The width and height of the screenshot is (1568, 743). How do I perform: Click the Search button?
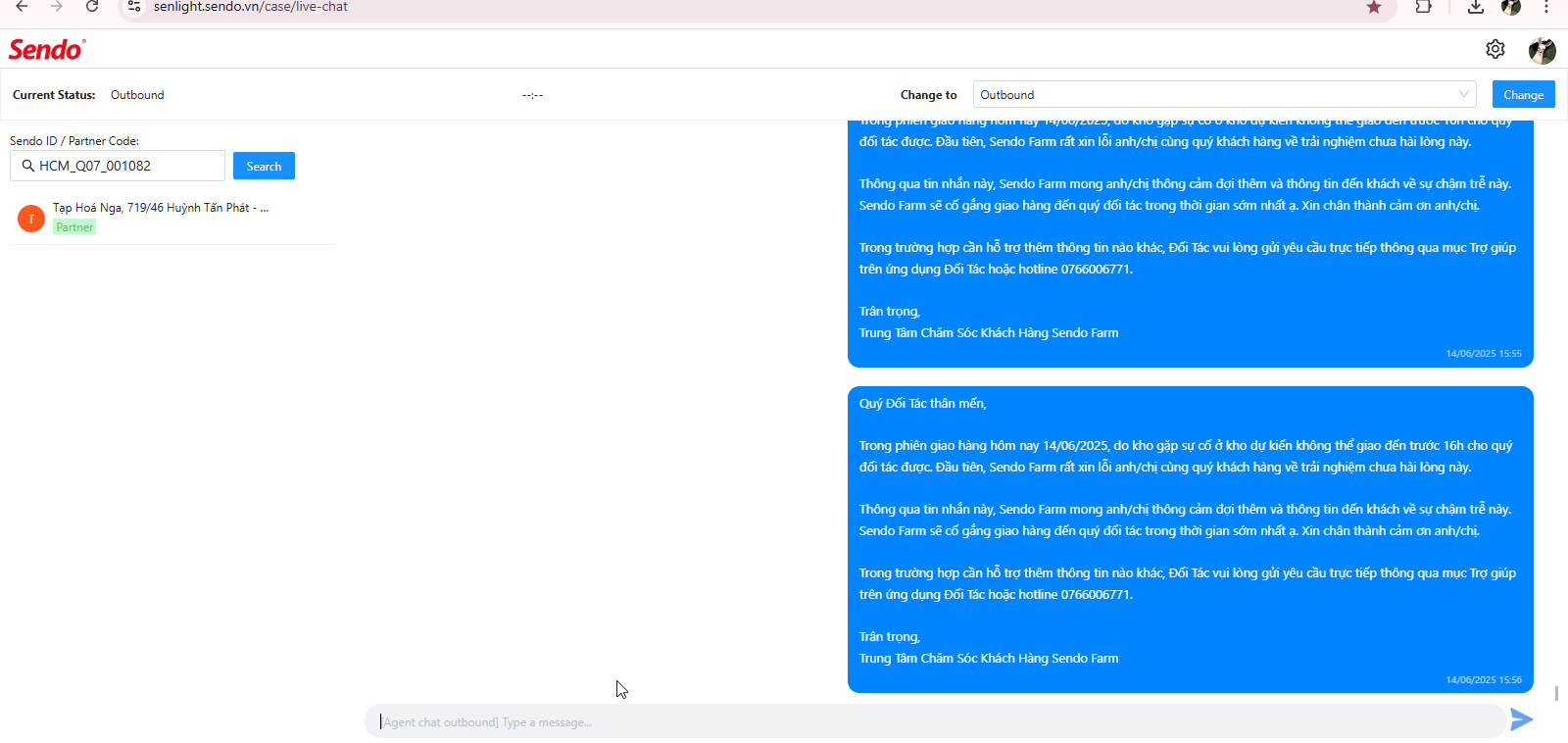(x=264, y=166)
